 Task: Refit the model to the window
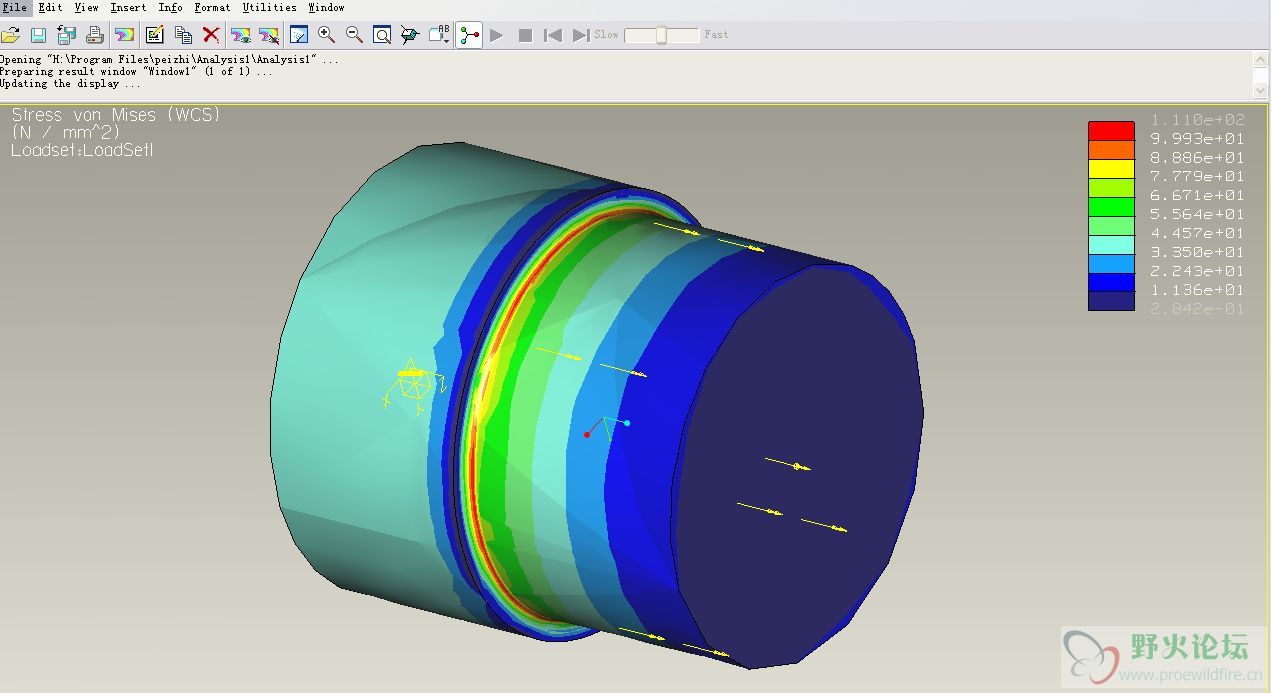tap(382, 35)
